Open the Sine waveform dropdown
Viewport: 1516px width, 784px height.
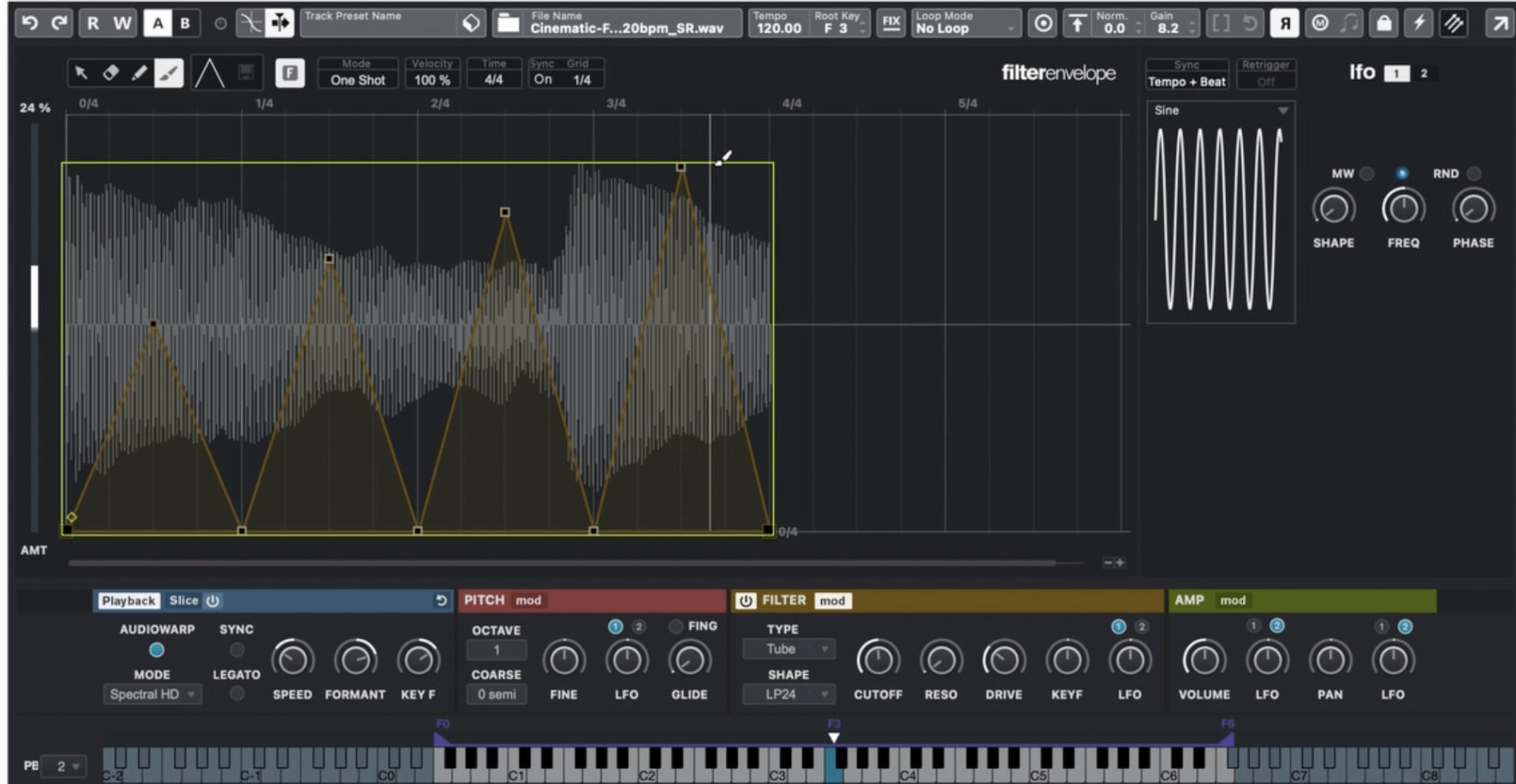pos(1221,111)
